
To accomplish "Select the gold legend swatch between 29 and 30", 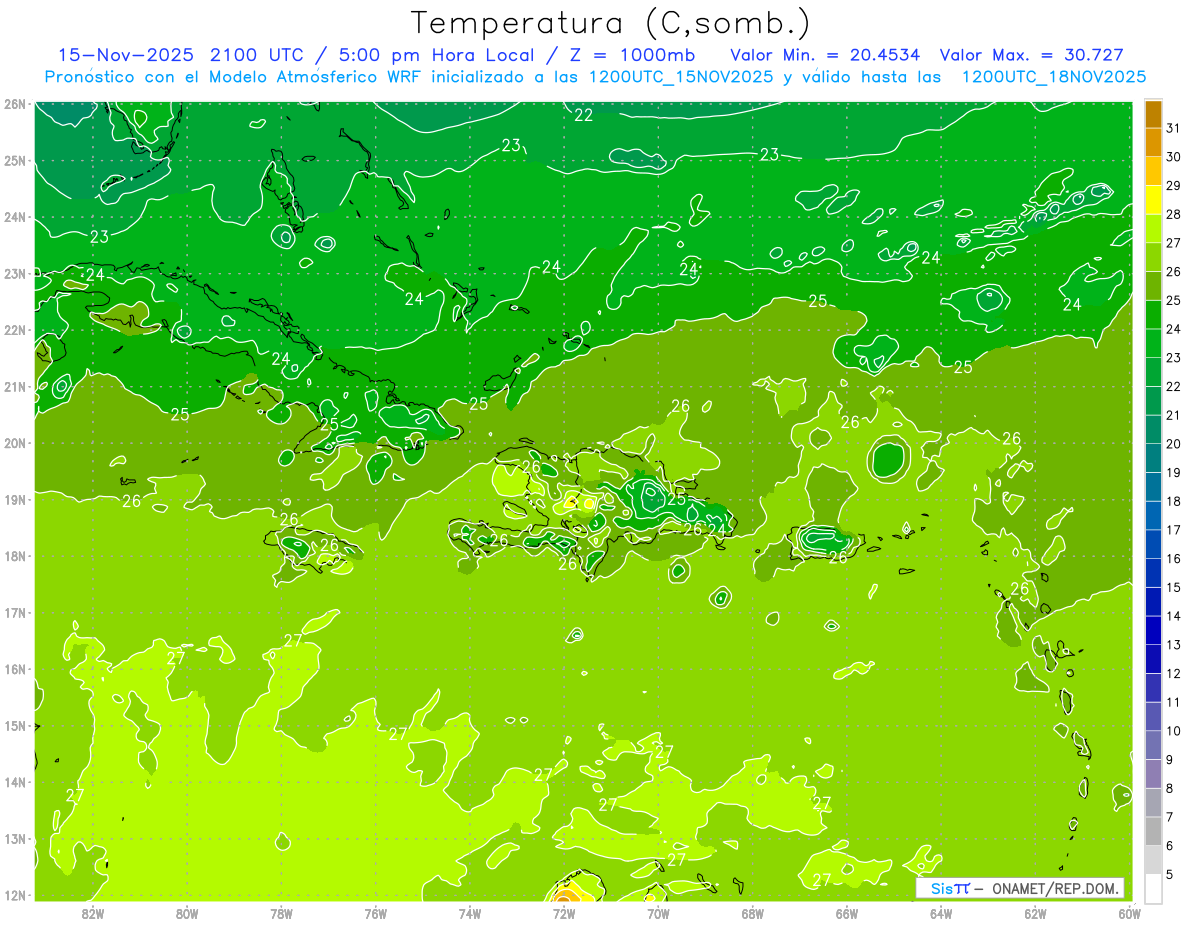I will coord(1153,172).
